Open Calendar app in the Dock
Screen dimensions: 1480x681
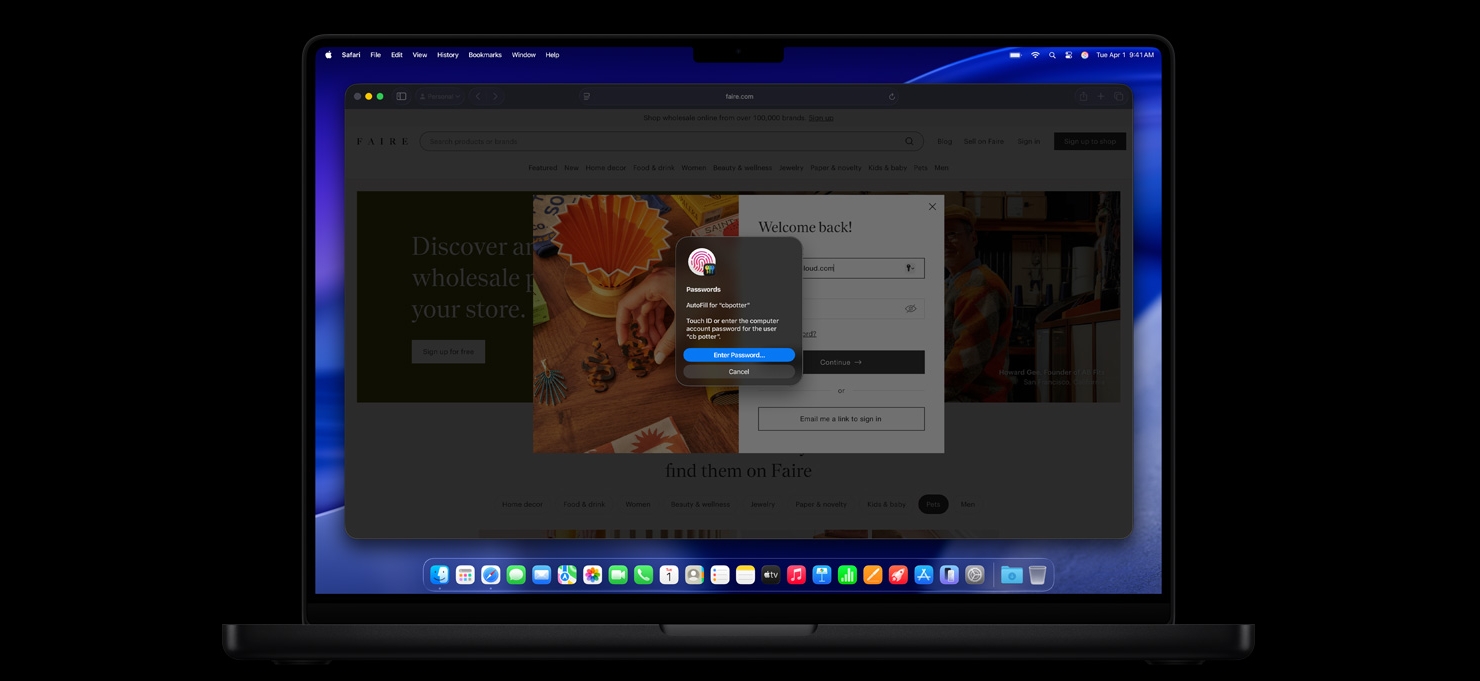click(669, 575)
